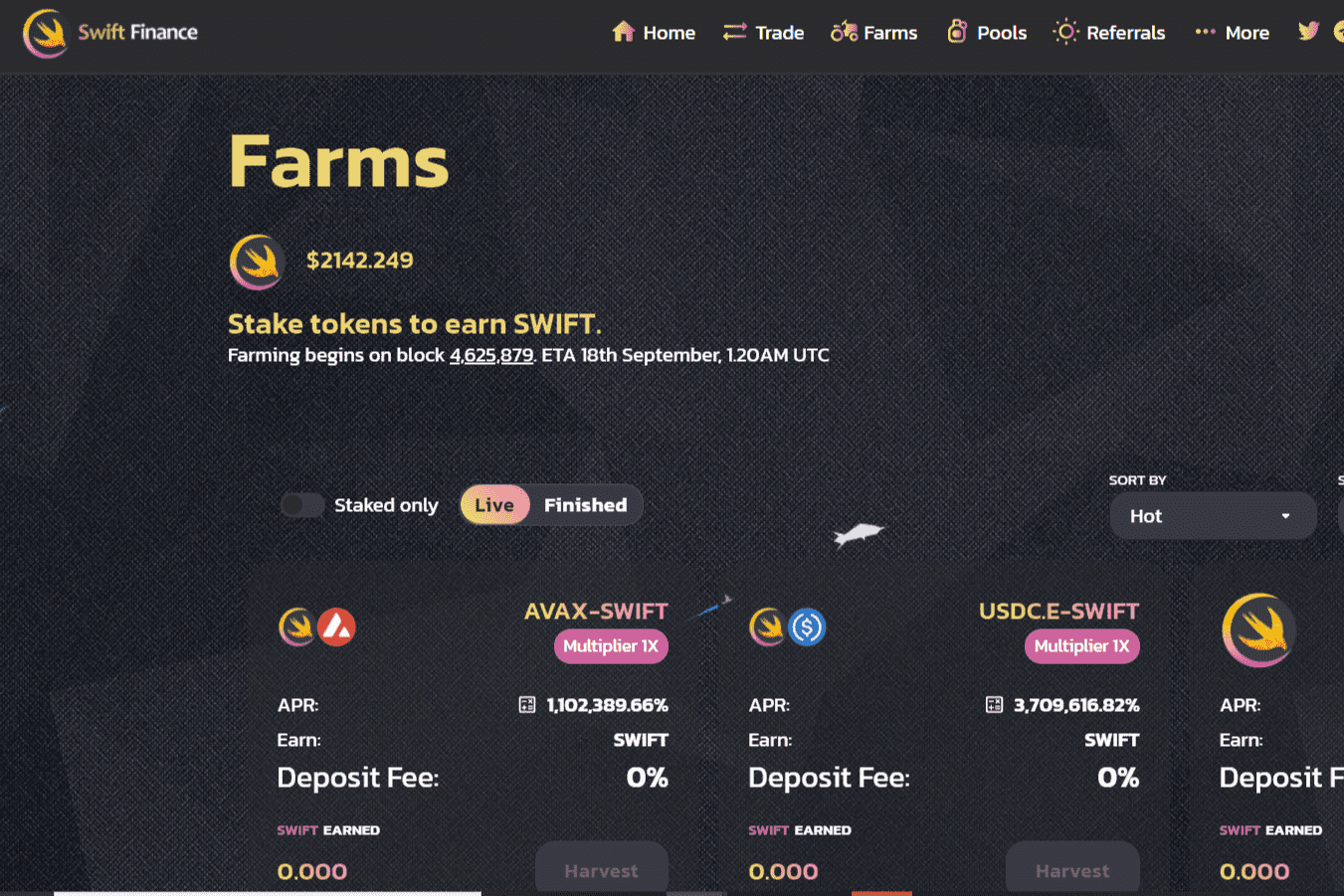1344x896 pixels.
Task: Open the Referrals page
Action: [x=1108, y=32]
